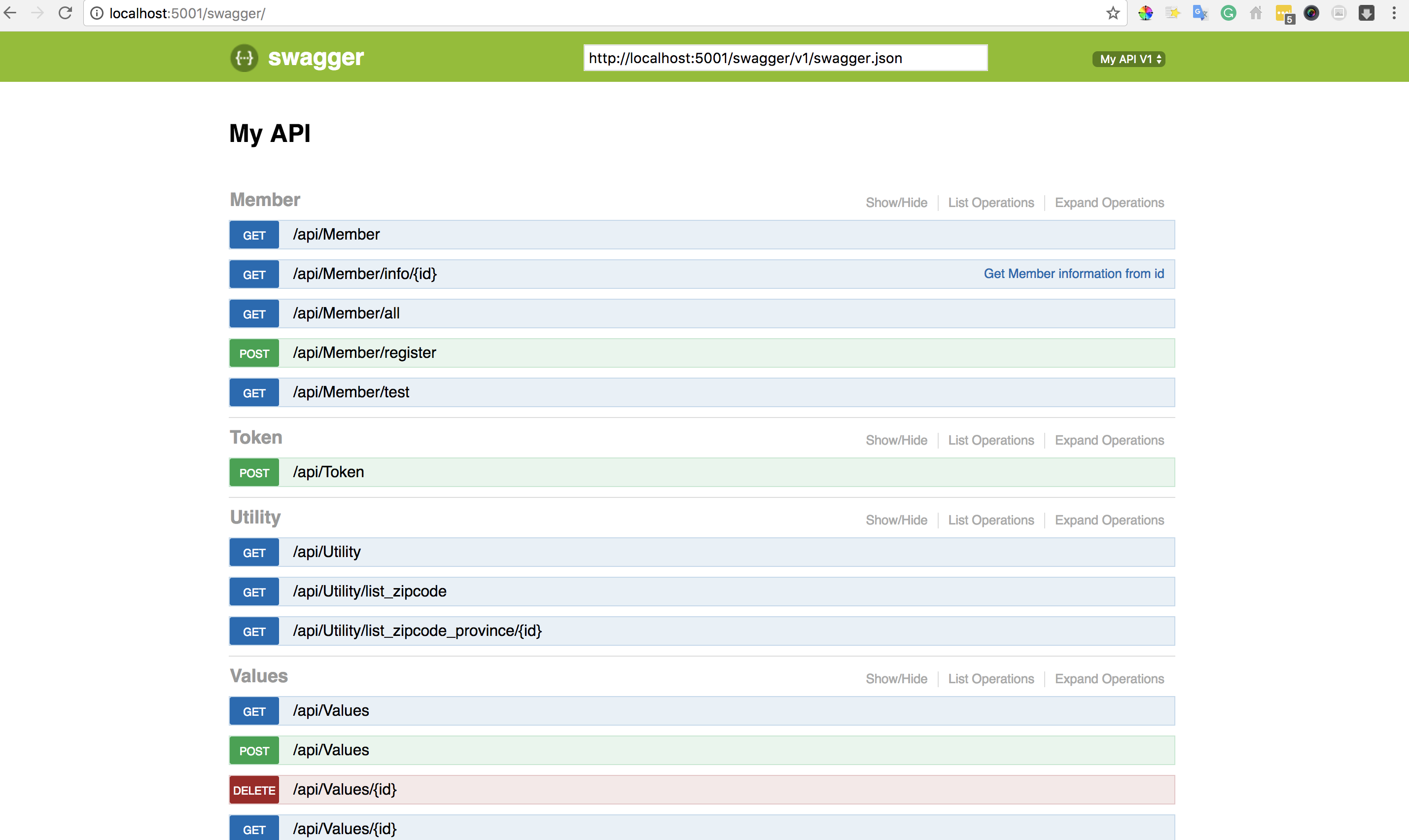Open the Google Translate extension
The image size is (1409, 840).
pyautogui.click(x=1200, y=13)
